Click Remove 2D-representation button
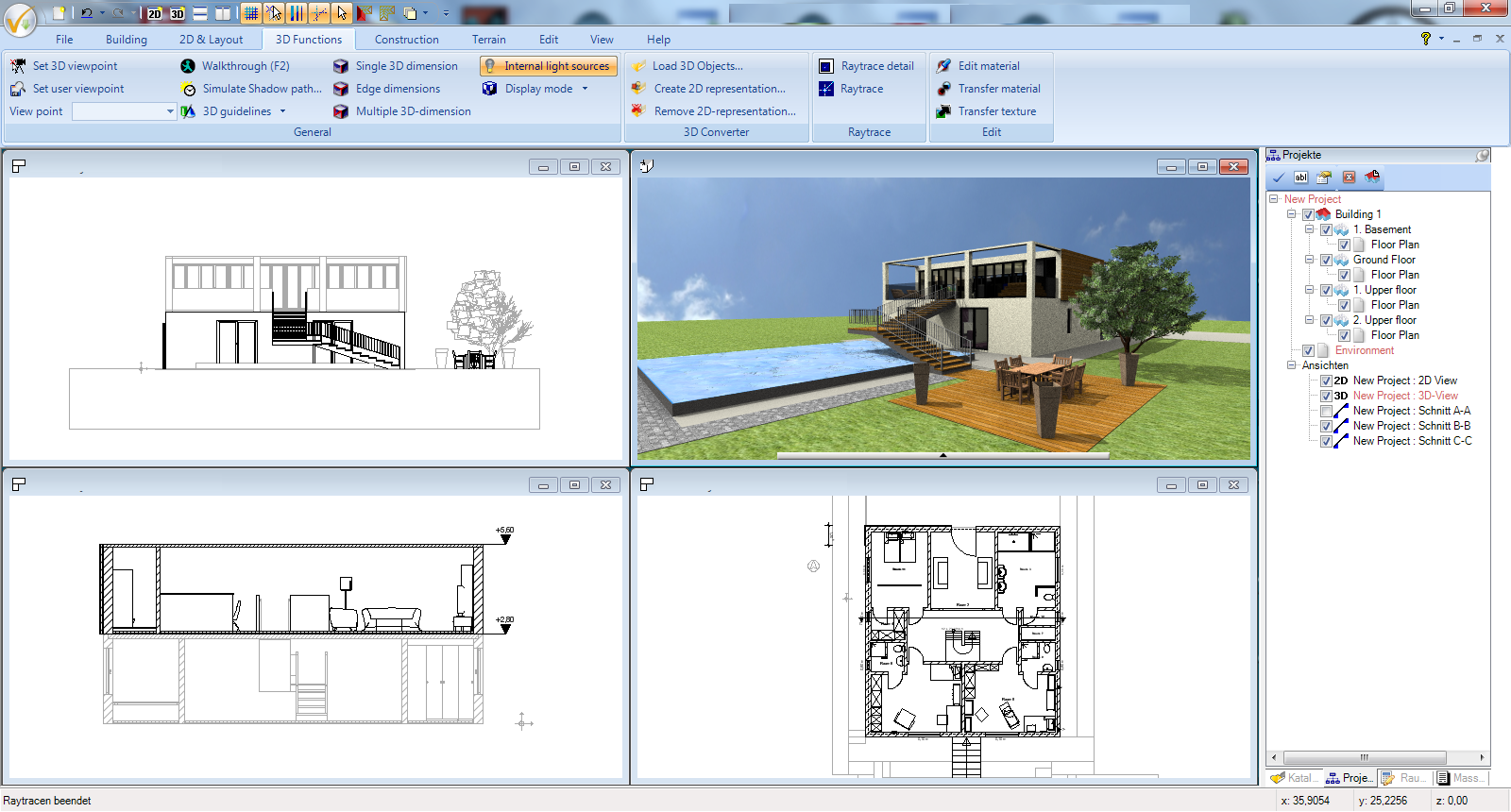Viewport: 1511px width, 812px height. tap(724, 111)
